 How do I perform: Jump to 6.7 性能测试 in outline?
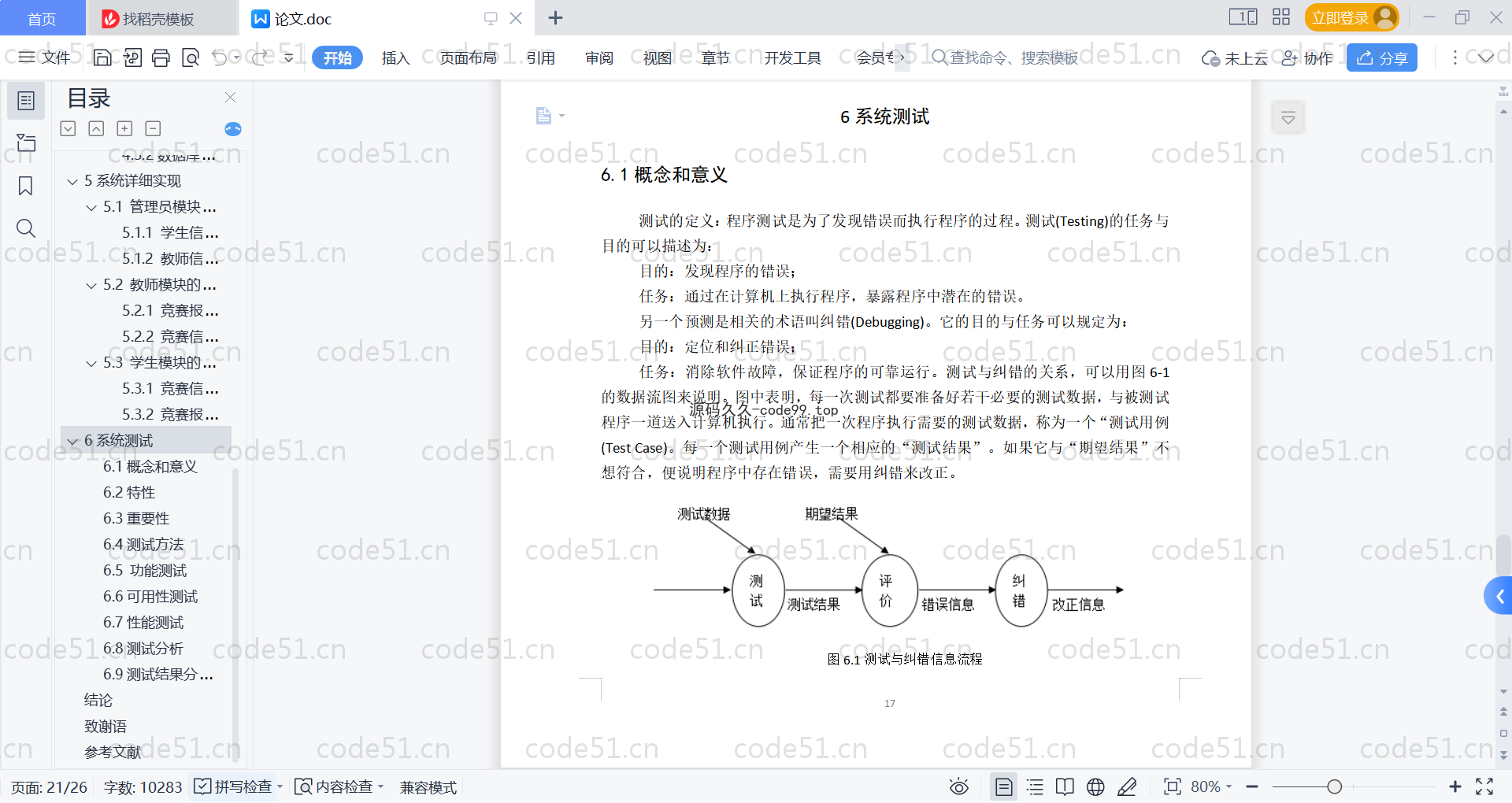[x=143, y=623]
